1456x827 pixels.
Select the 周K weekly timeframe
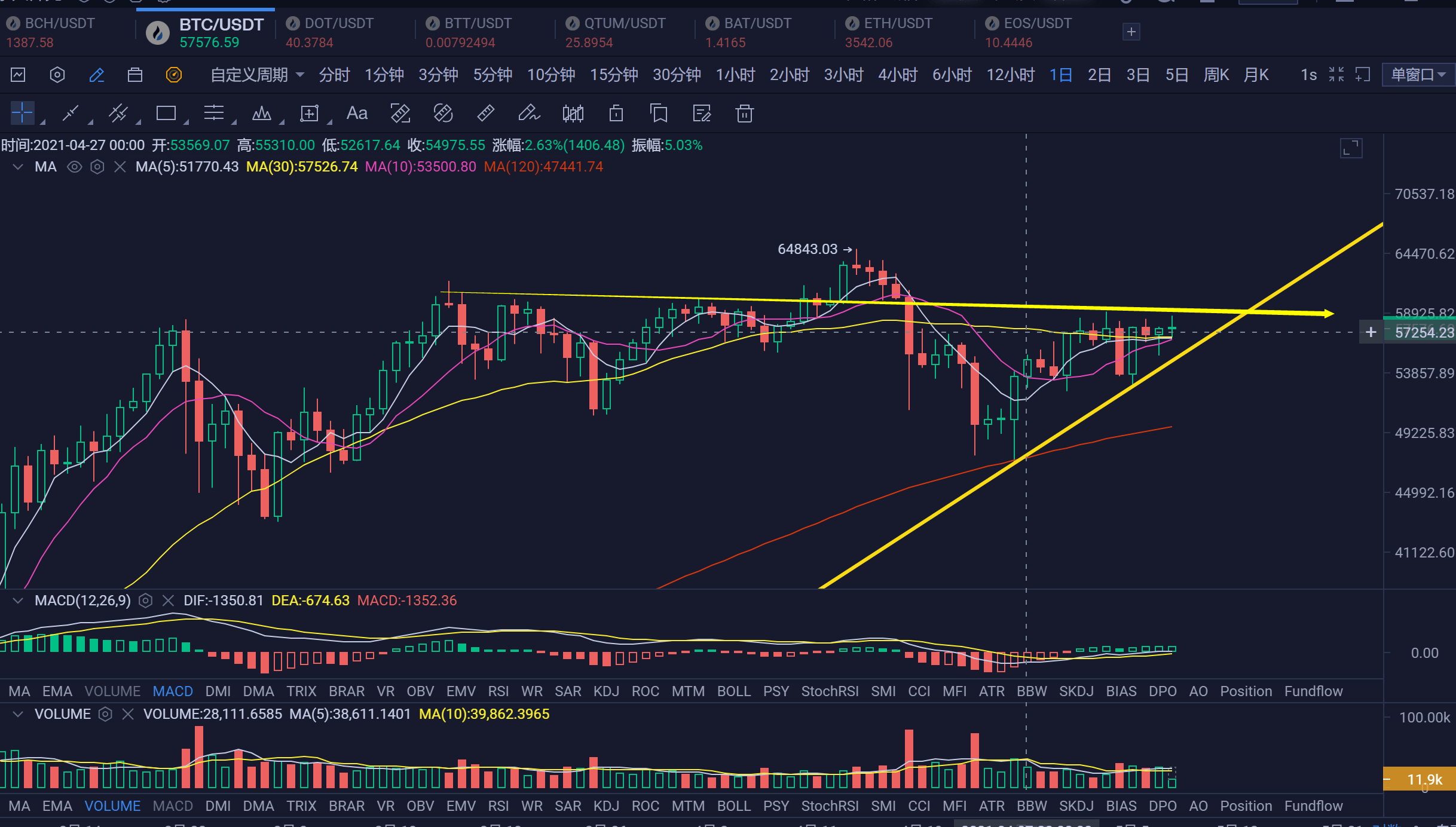[1216, 75]
